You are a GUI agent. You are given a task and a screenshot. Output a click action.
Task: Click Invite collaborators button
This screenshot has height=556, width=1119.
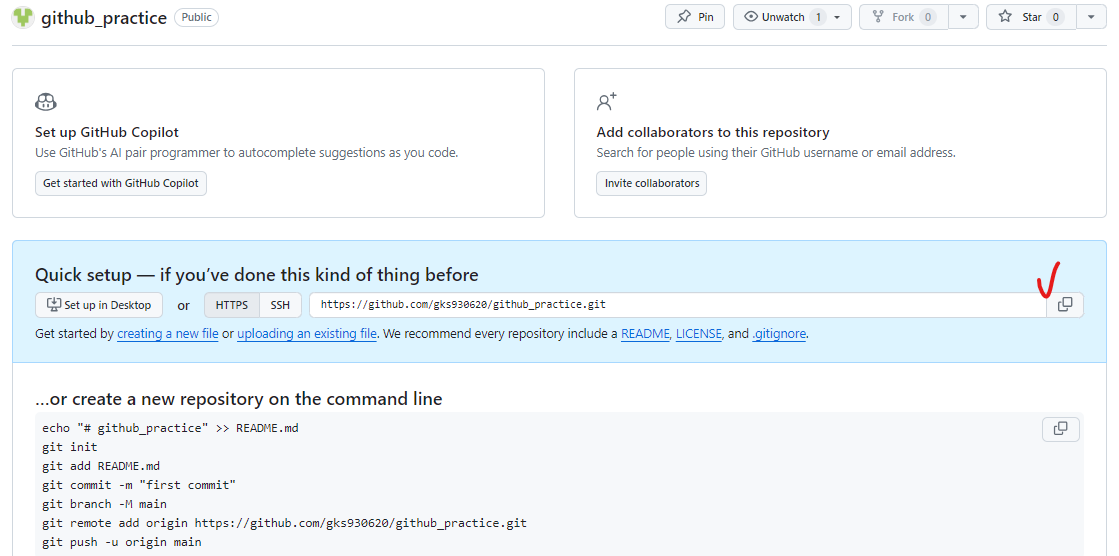click(x=652, y=183)
